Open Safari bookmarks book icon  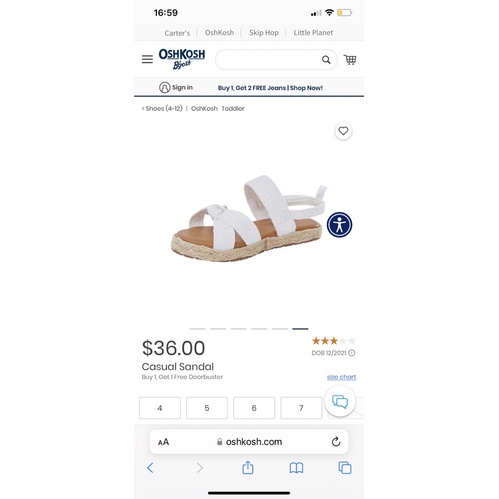pos(296,468)
